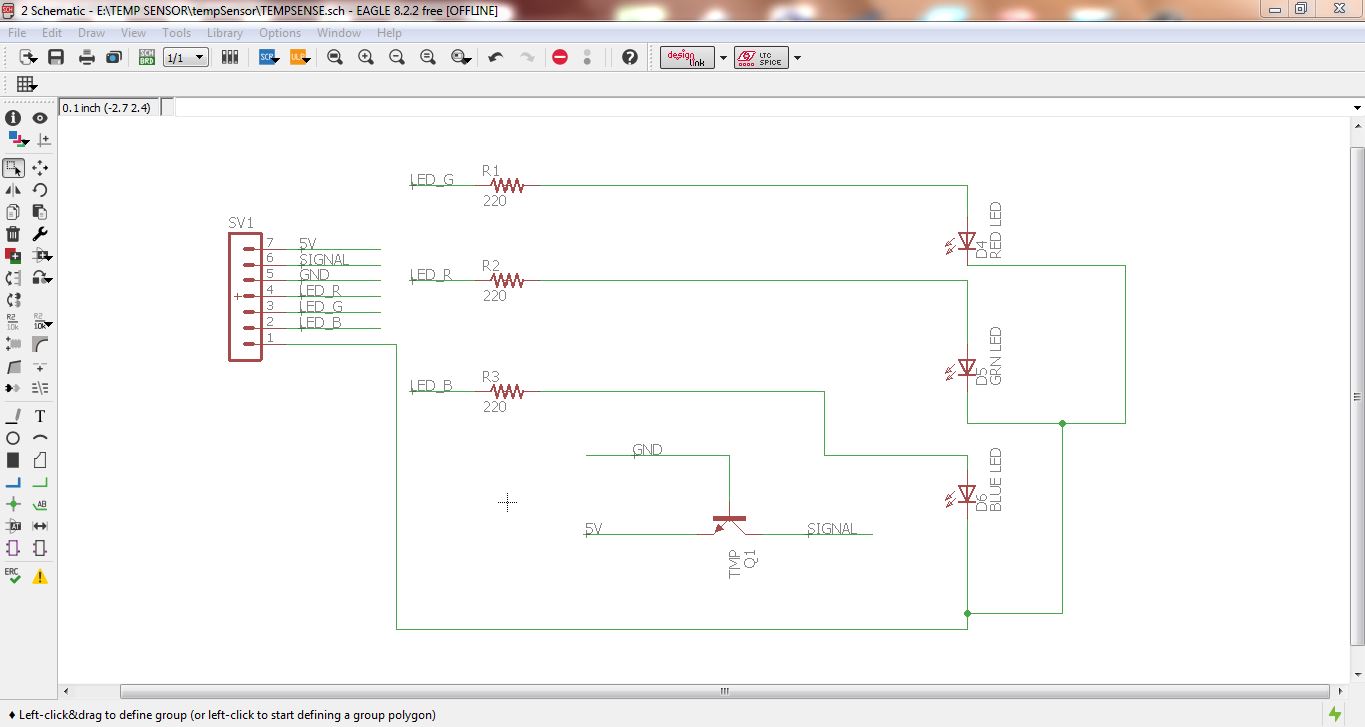Launch LTC SPICE simulation

tap(762, 57)
